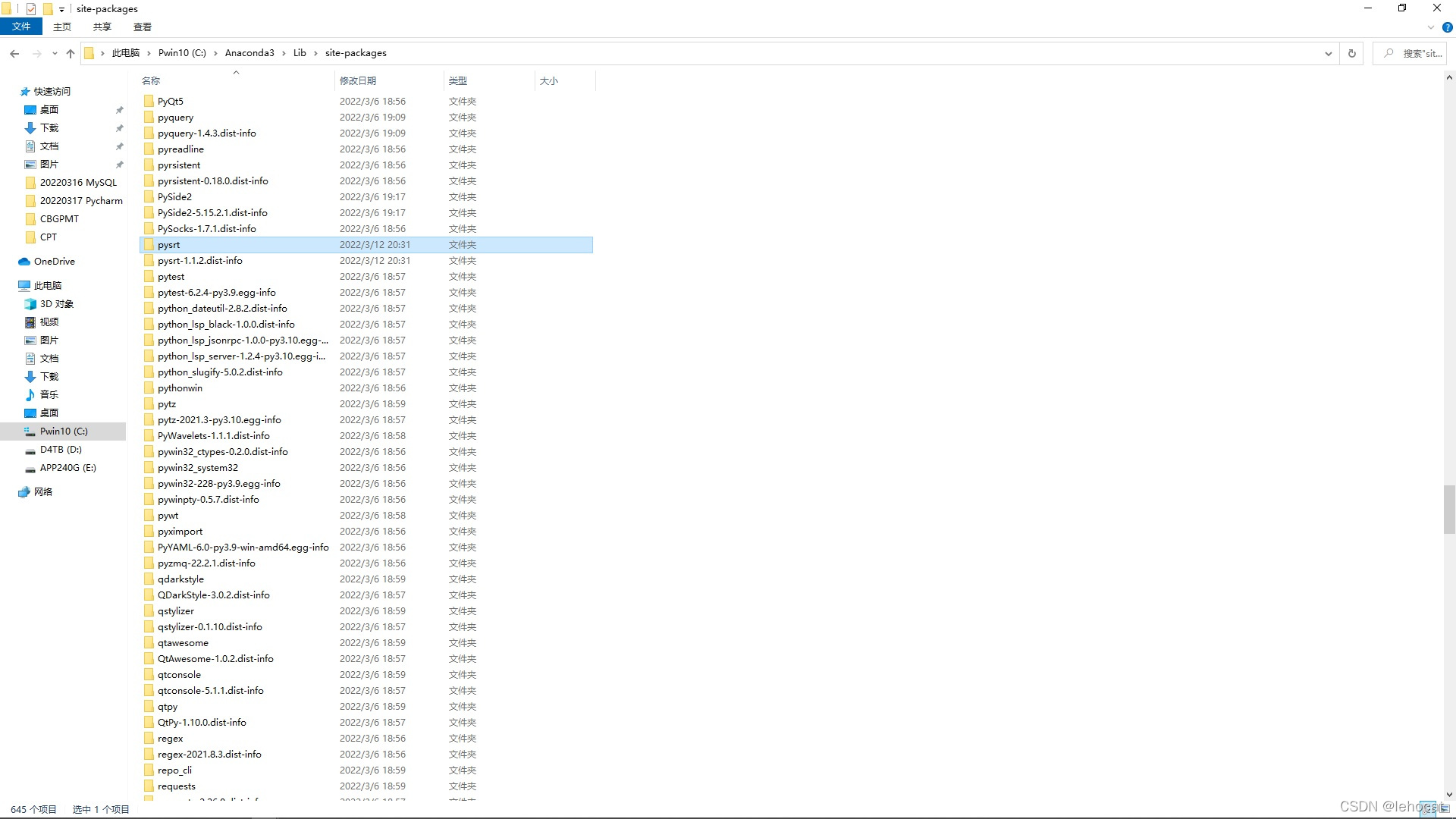Viewport: 1456px width, 819px height.
Task: Open 20220317 Pycharm folder in sidebar
Action: [x=81, y=201]
